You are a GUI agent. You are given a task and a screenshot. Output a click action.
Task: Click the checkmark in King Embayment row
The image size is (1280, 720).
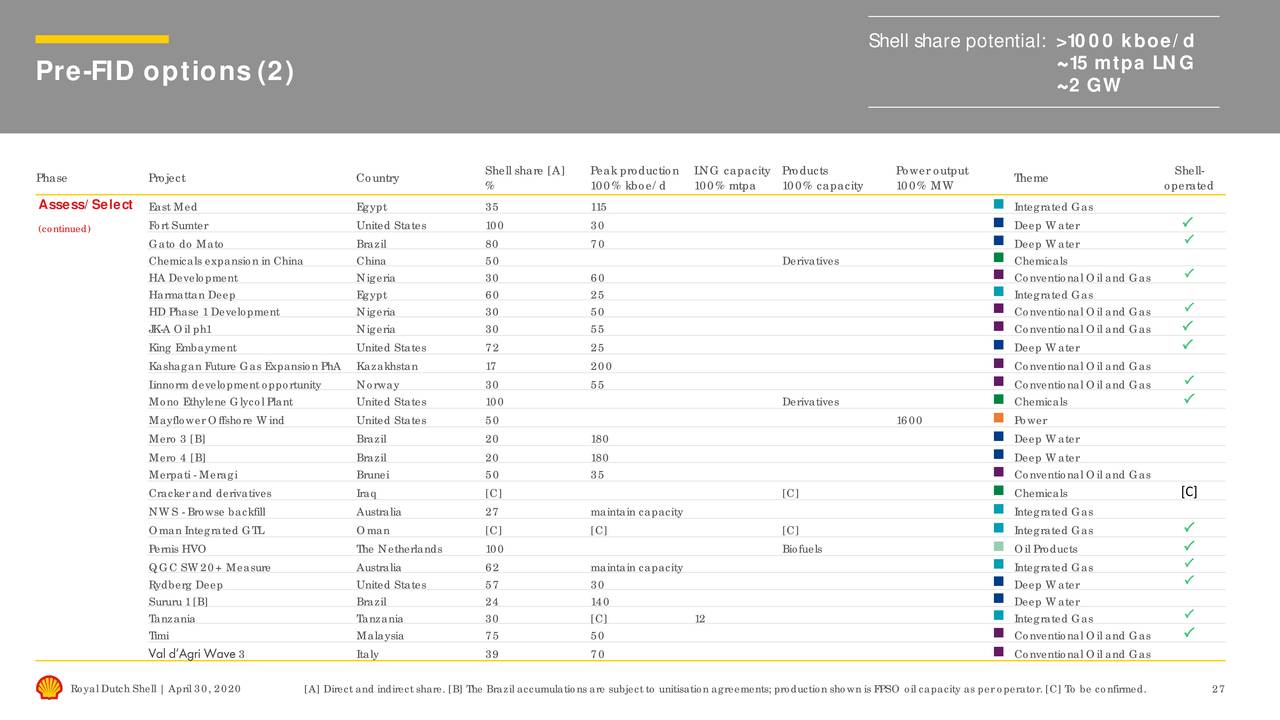(1188, 345)
